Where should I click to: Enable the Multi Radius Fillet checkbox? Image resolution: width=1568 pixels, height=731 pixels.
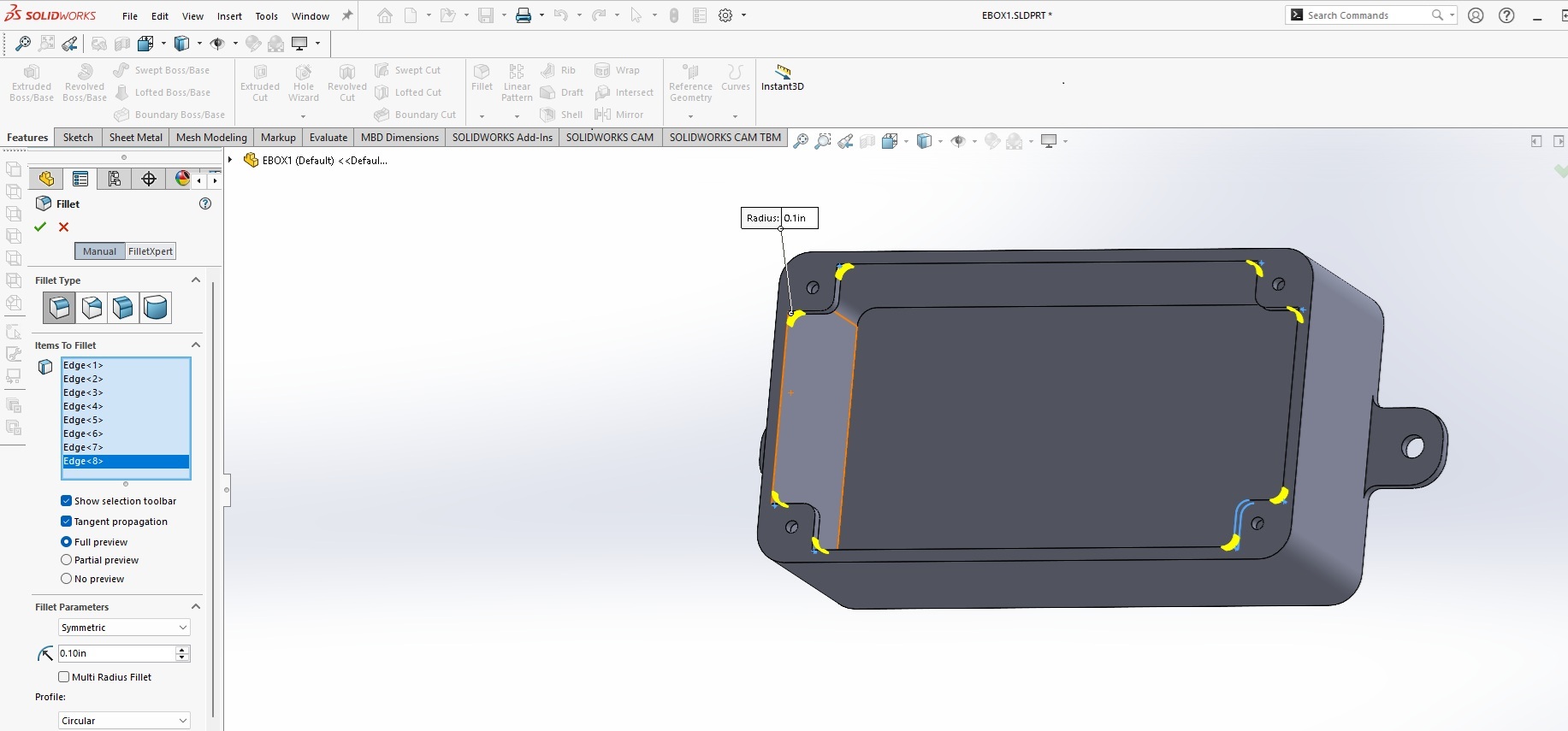click(x=64, y=677)
